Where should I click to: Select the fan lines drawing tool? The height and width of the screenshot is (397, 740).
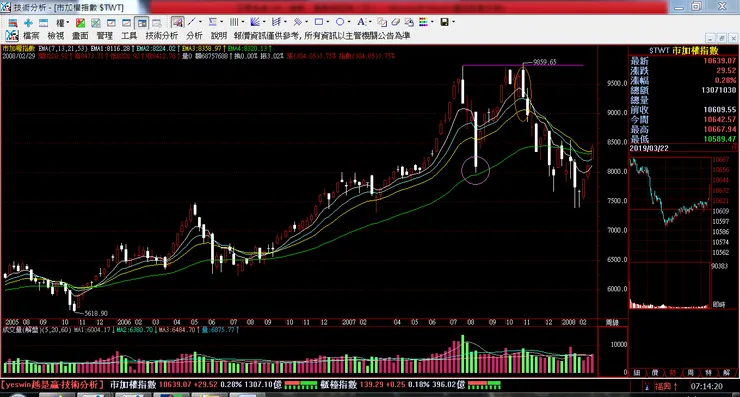255,22
